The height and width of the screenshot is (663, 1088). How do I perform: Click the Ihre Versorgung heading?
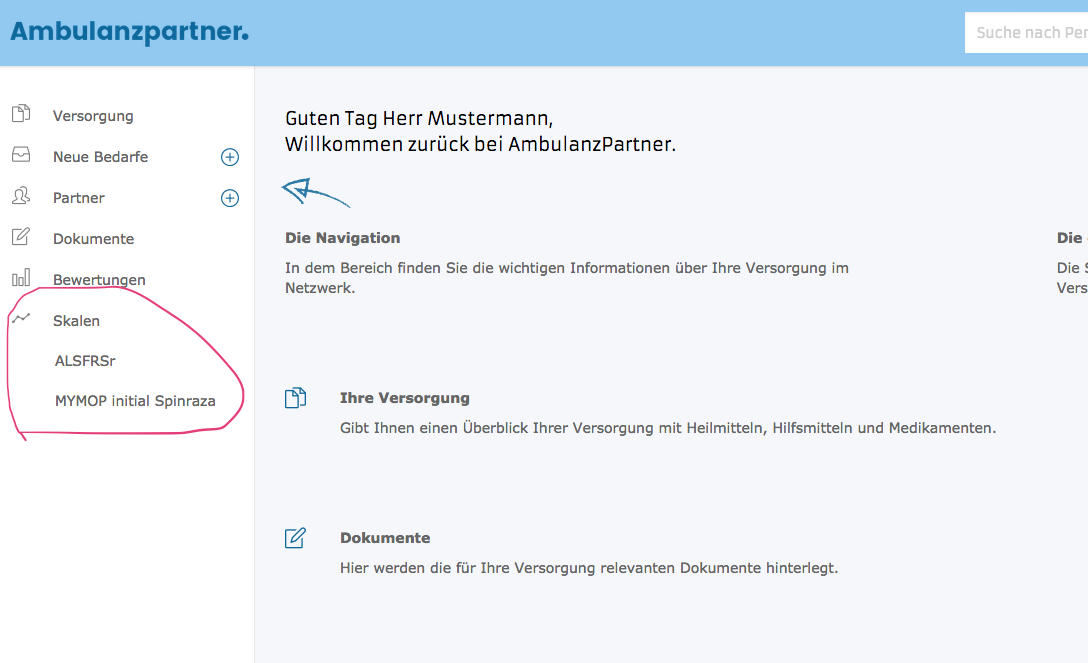[x=405, y=398]
